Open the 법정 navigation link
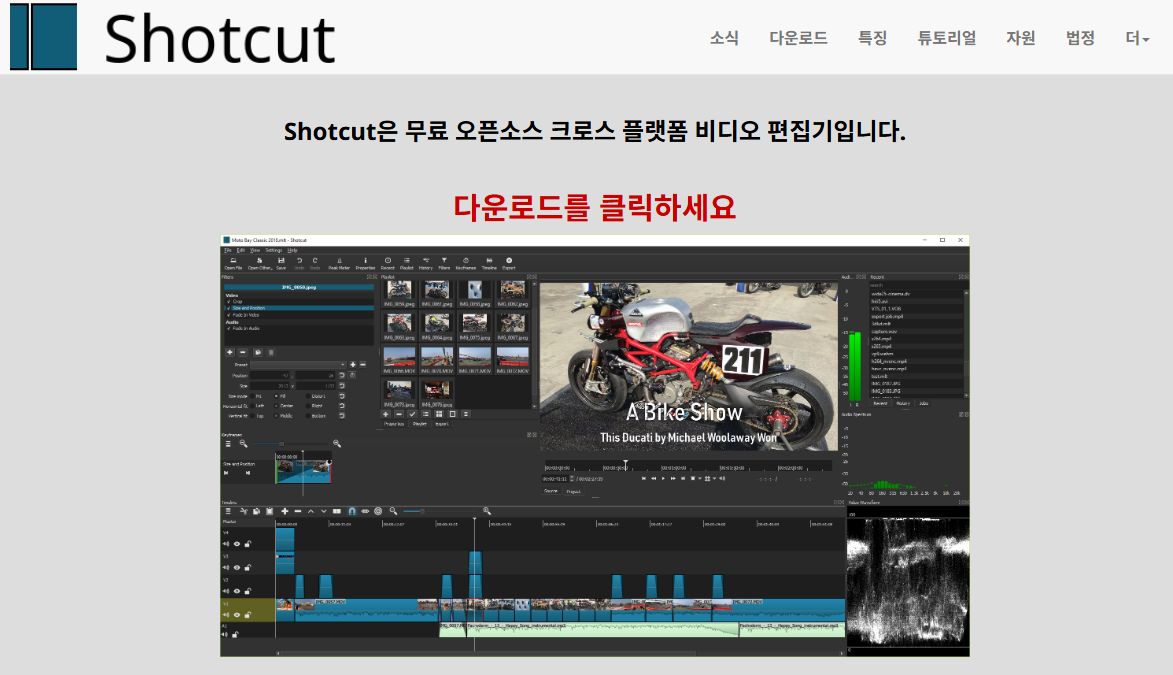Image resolution: width=1173 pixels, height=675 pixels. pyautogui.click(x=1080, y=37)
